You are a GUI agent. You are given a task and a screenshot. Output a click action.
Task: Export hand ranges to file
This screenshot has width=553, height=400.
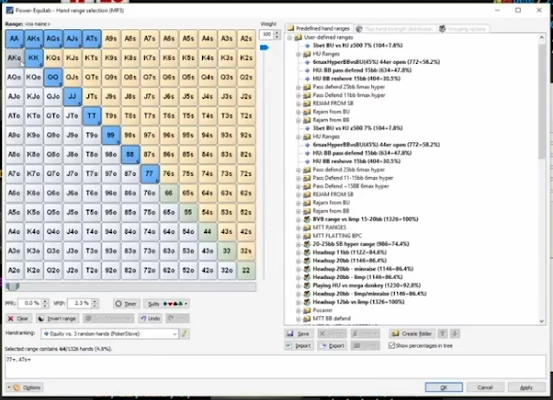(x=332, y=346)
